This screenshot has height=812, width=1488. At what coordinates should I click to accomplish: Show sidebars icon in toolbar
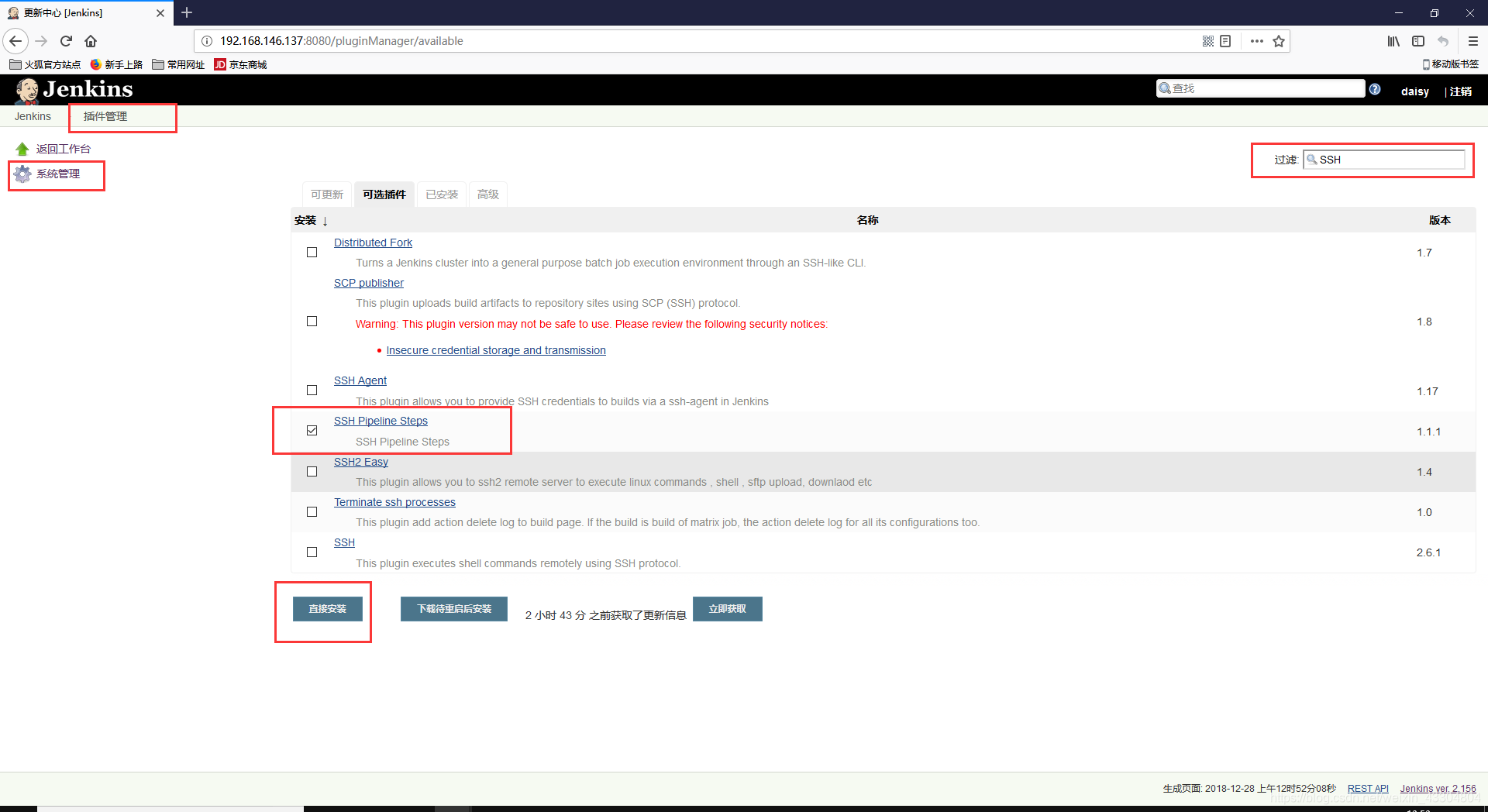1418,41
